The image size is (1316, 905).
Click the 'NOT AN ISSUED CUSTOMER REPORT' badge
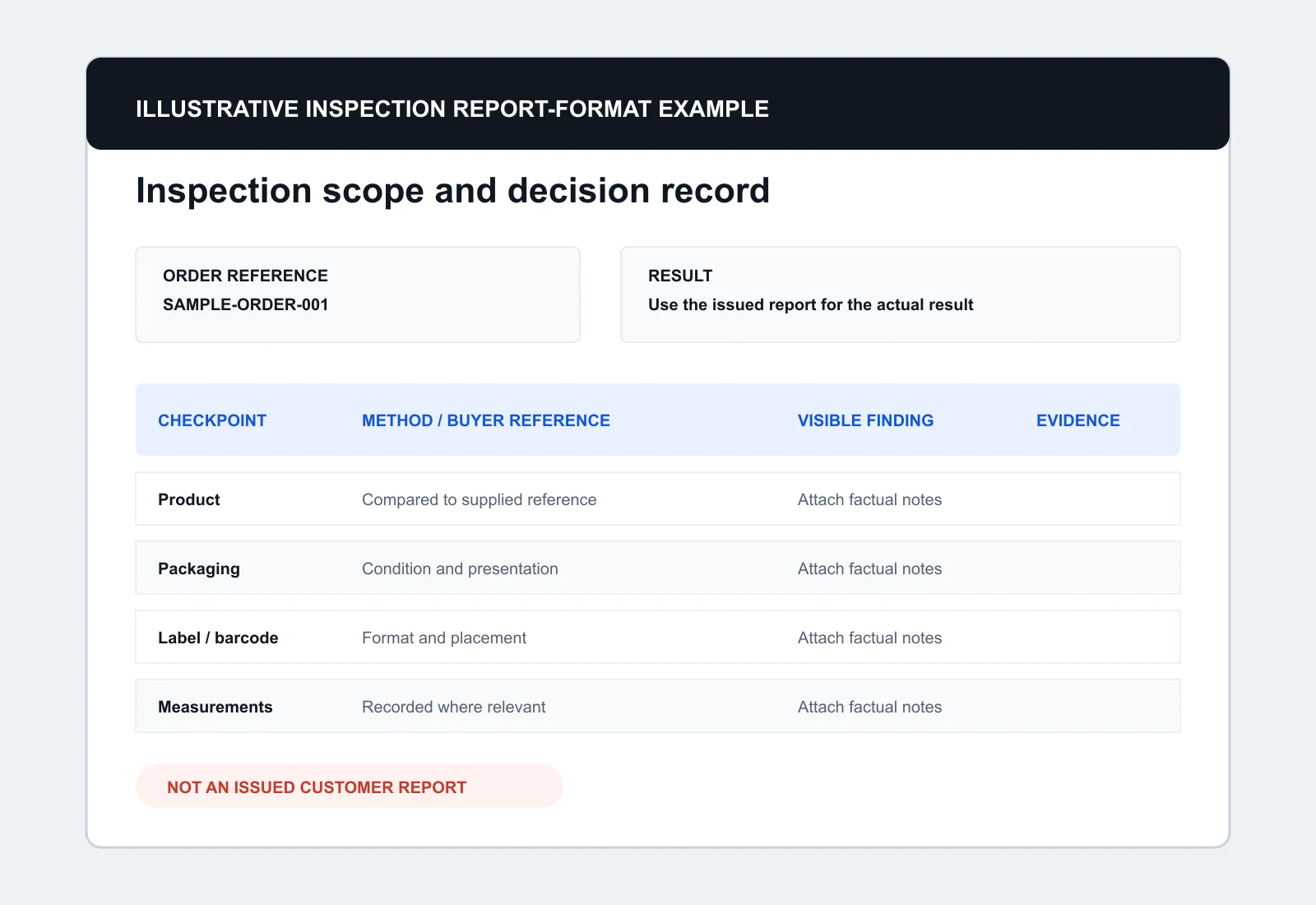coord(350,786)
